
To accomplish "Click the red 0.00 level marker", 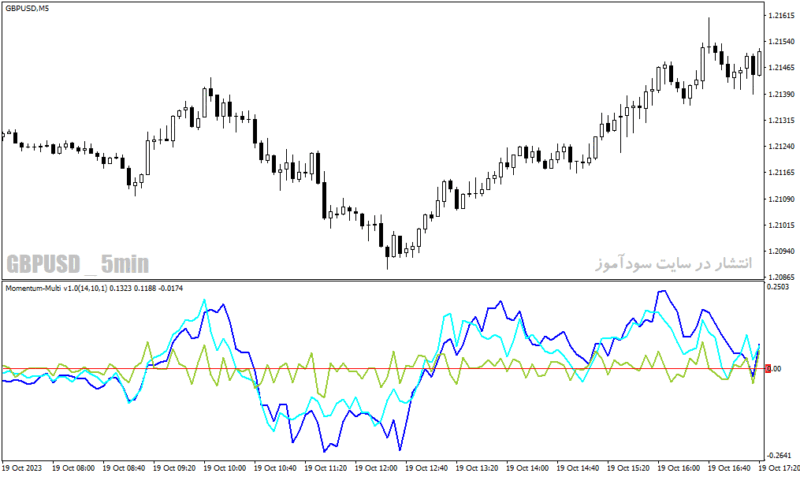I will tap(768, 368).
